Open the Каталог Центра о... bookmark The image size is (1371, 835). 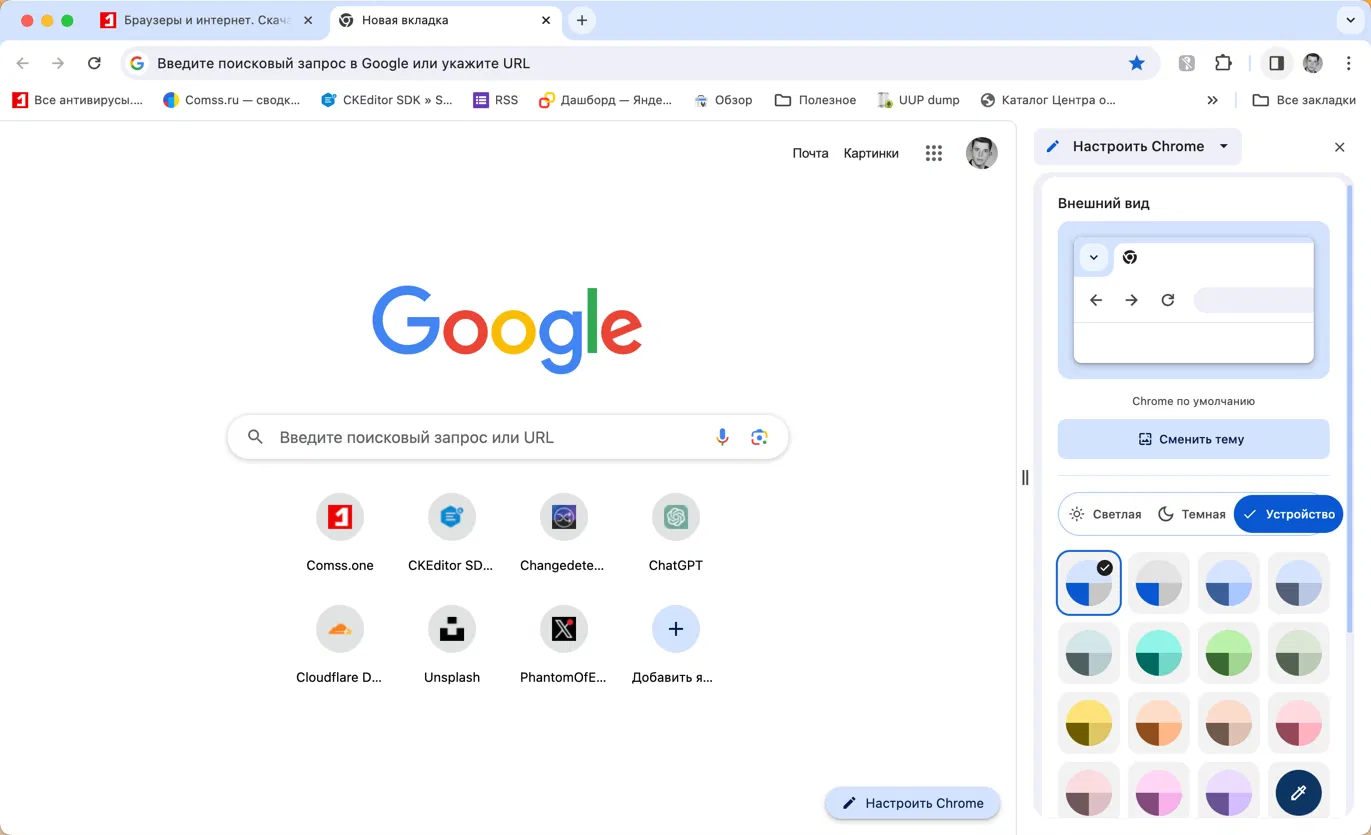click(x=1048, y=100)
